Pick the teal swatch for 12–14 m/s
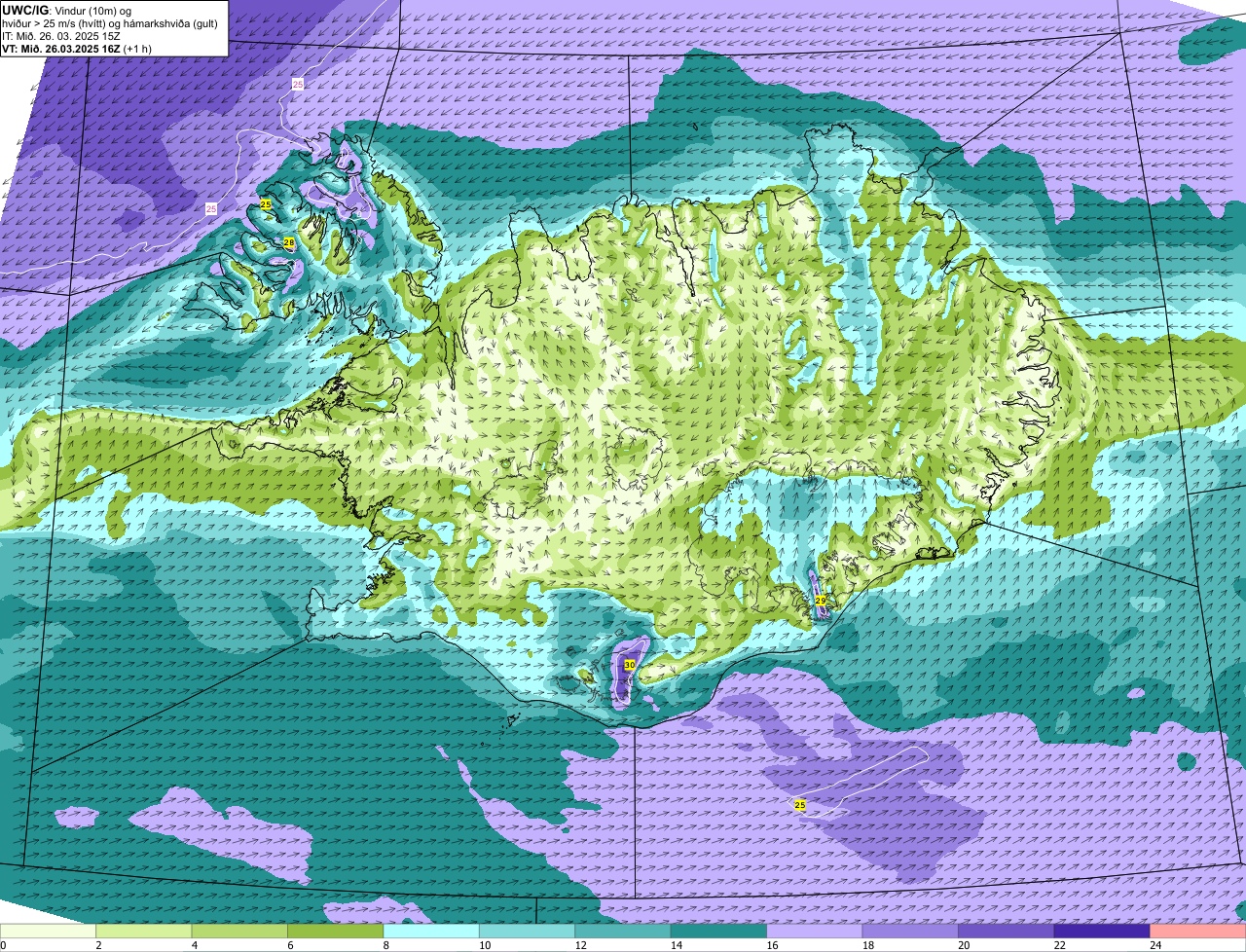Image resolution: width=1246 pixels, height=952 pixels. pos(623,931)
